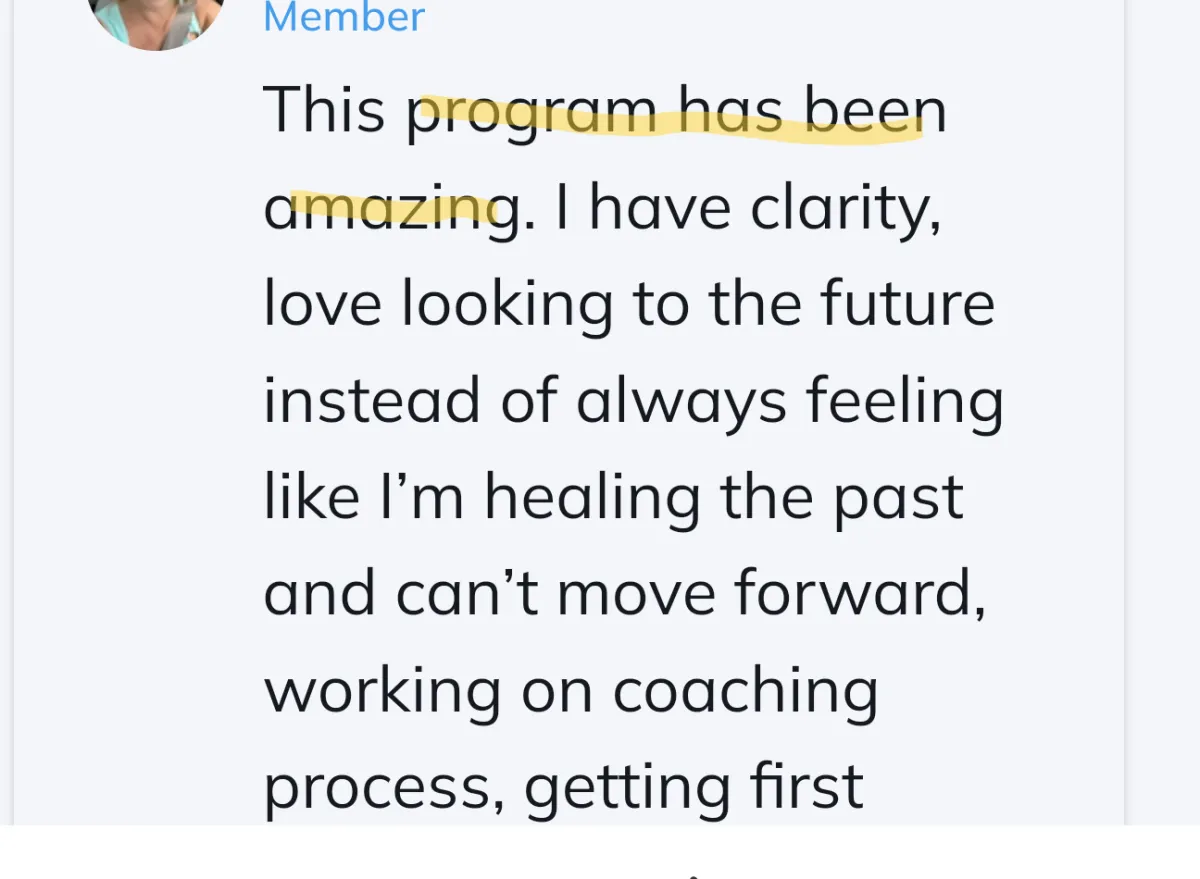Image resolution: width=1200 pixels, height=879 pixels.
Task: Click the highlighted word "program"
Action: (531, 117)
